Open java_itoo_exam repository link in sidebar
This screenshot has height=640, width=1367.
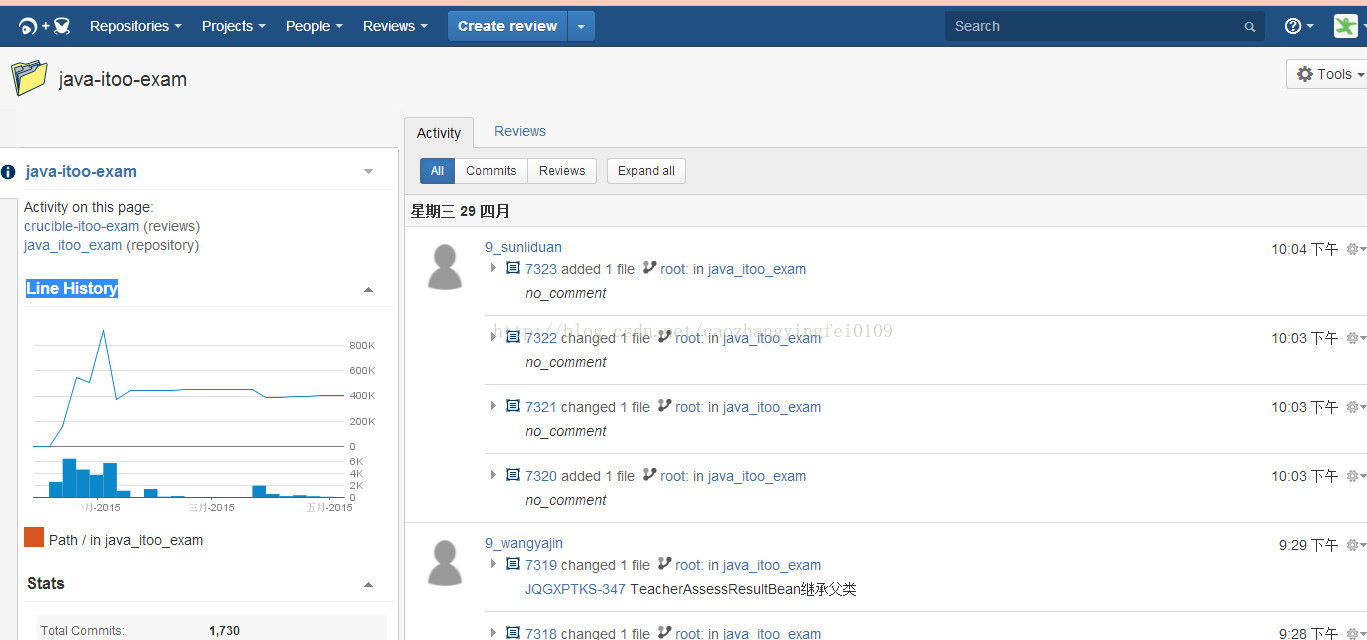pos(73,245)
